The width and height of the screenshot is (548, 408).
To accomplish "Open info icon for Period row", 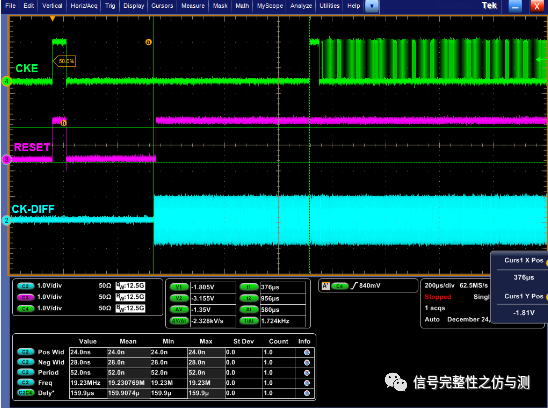I will click(x=307, y=373).
